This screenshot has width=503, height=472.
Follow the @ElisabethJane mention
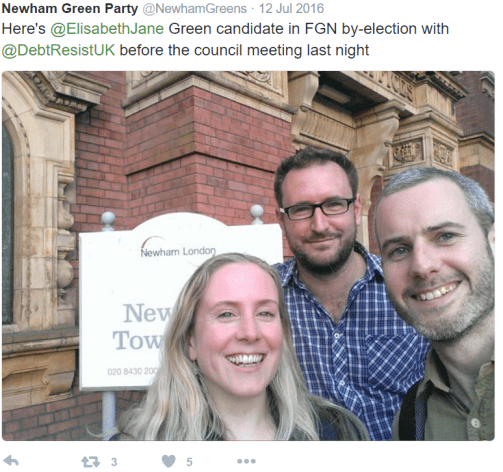pyautogui.click(x=107, y=29)
